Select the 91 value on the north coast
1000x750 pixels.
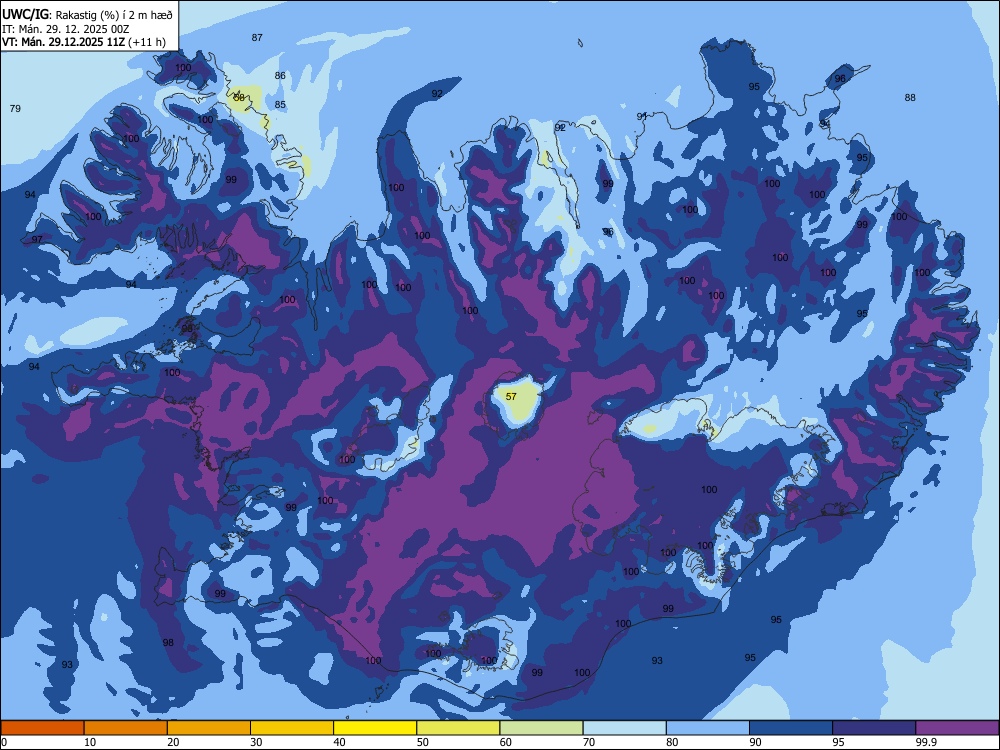[642, 116]
